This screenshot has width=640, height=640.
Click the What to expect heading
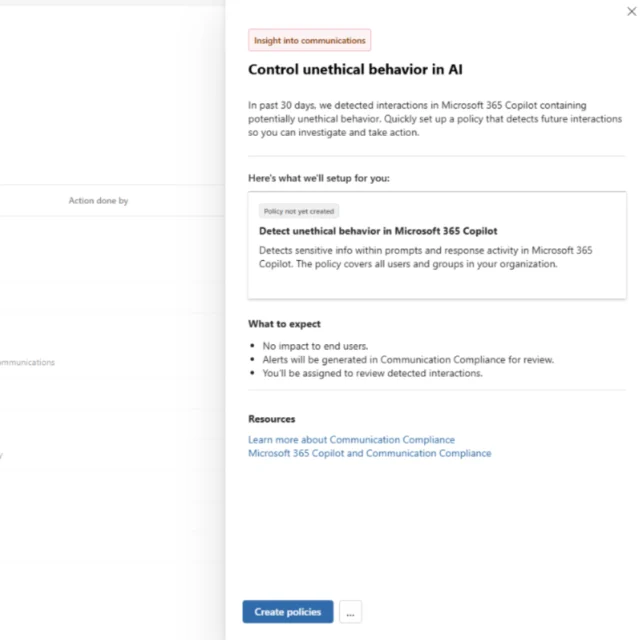[284, 324]
